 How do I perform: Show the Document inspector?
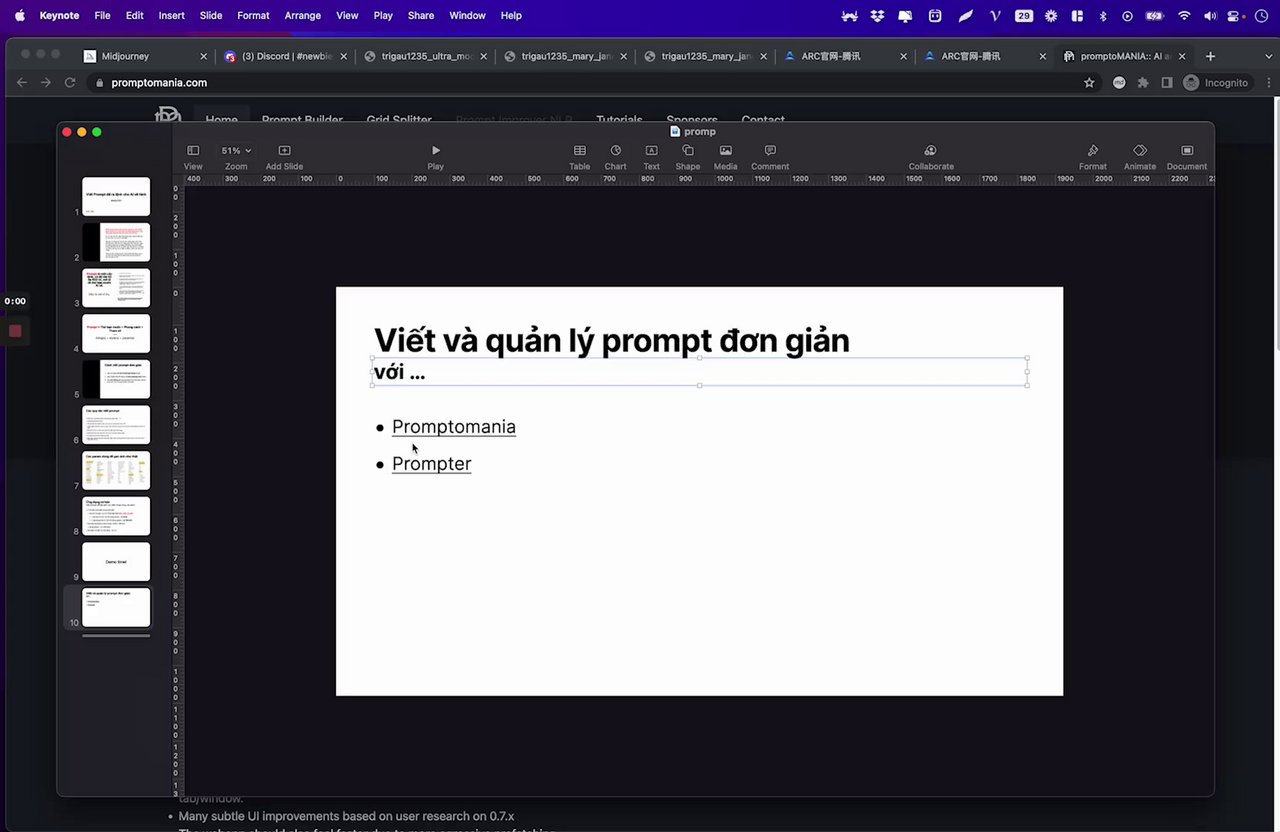1187,157
